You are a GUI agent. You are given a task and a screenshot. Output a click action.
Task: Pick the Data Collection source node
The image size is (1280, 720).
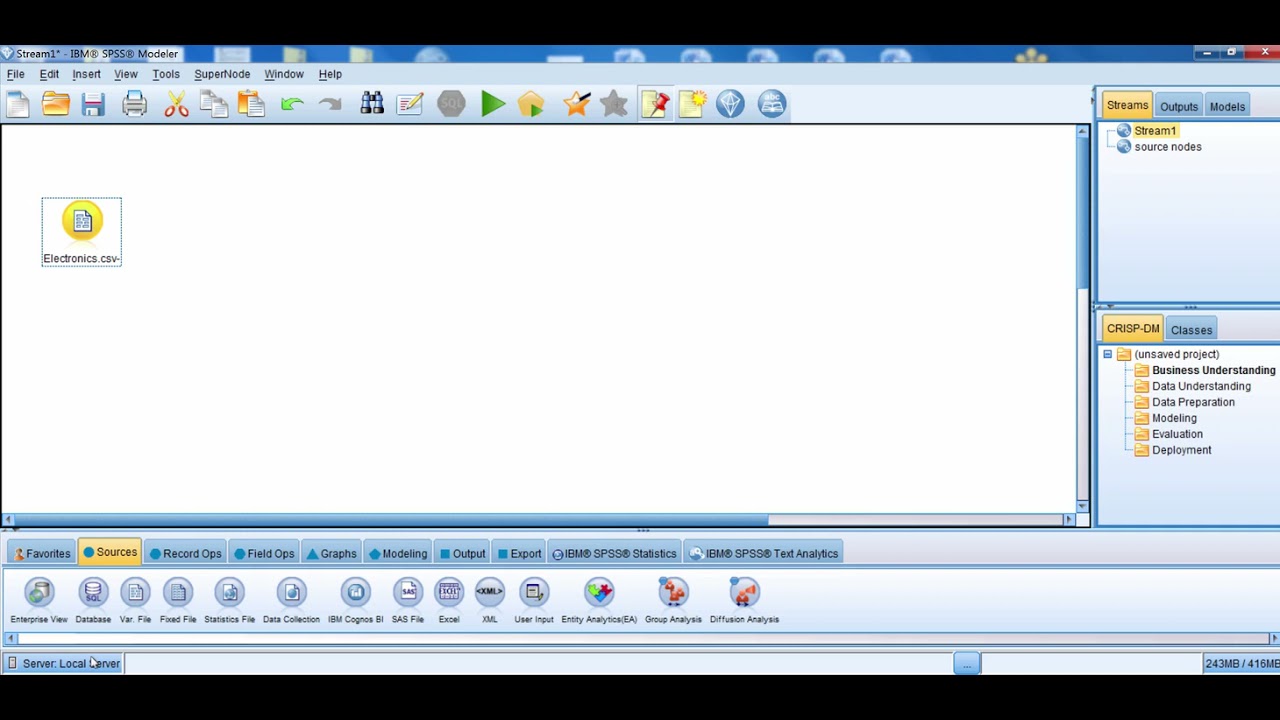pos(291,601)
